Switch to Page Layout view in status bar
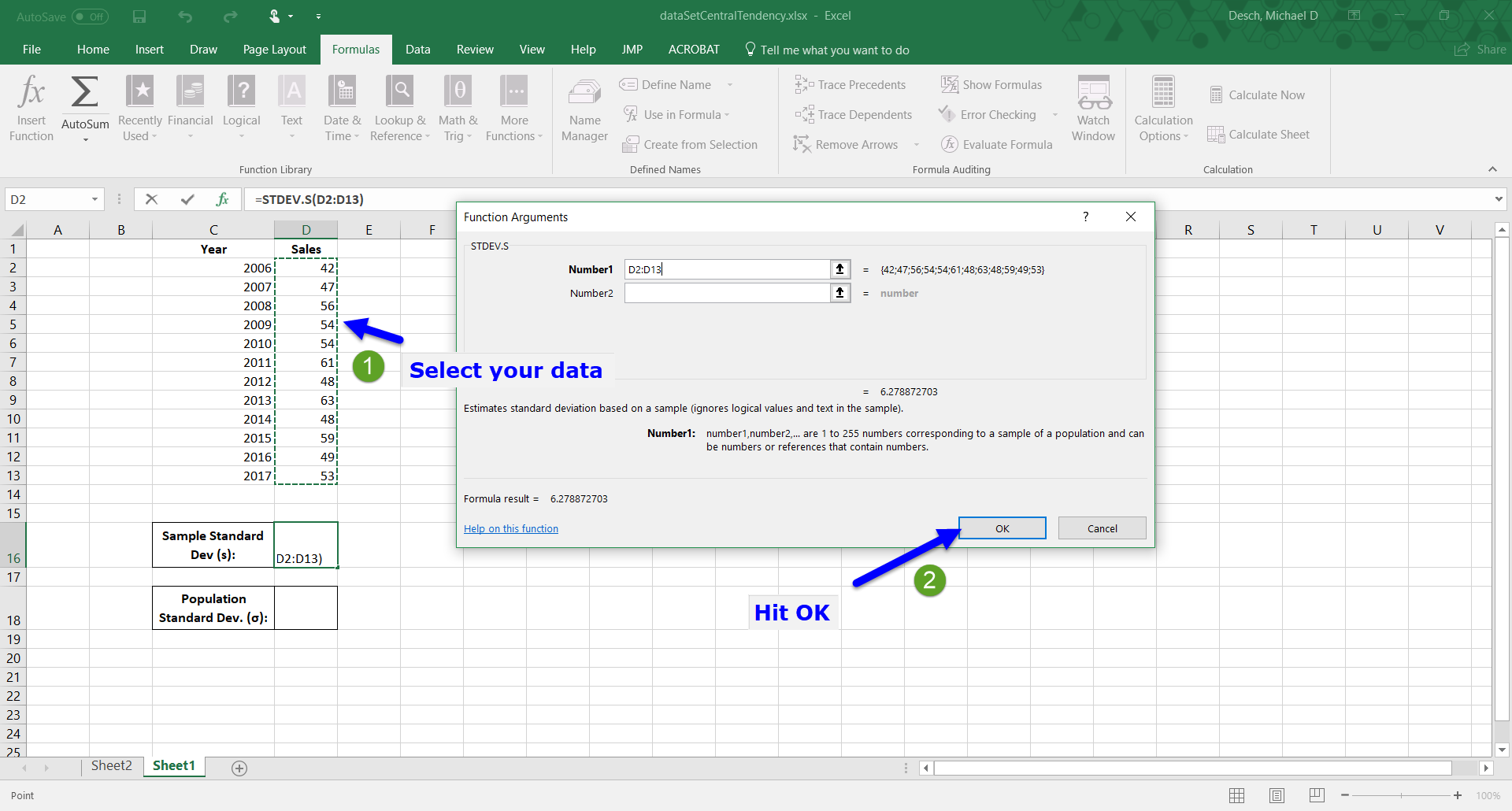This screenshot has width=1512, height=811. [1277, 795]
